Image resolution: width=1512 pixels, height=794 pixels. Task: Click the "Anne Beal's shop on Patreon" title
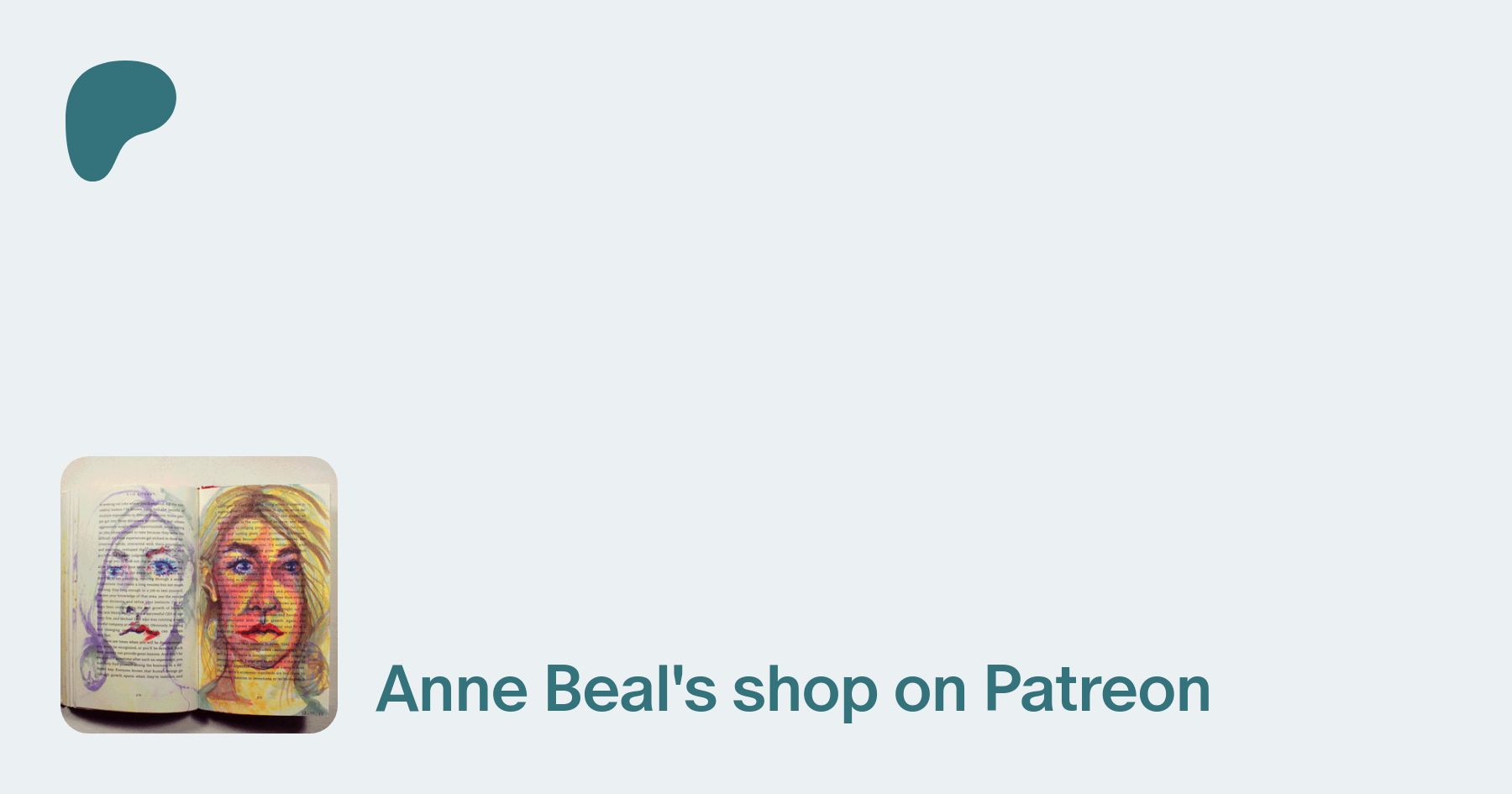click(792, 690)
